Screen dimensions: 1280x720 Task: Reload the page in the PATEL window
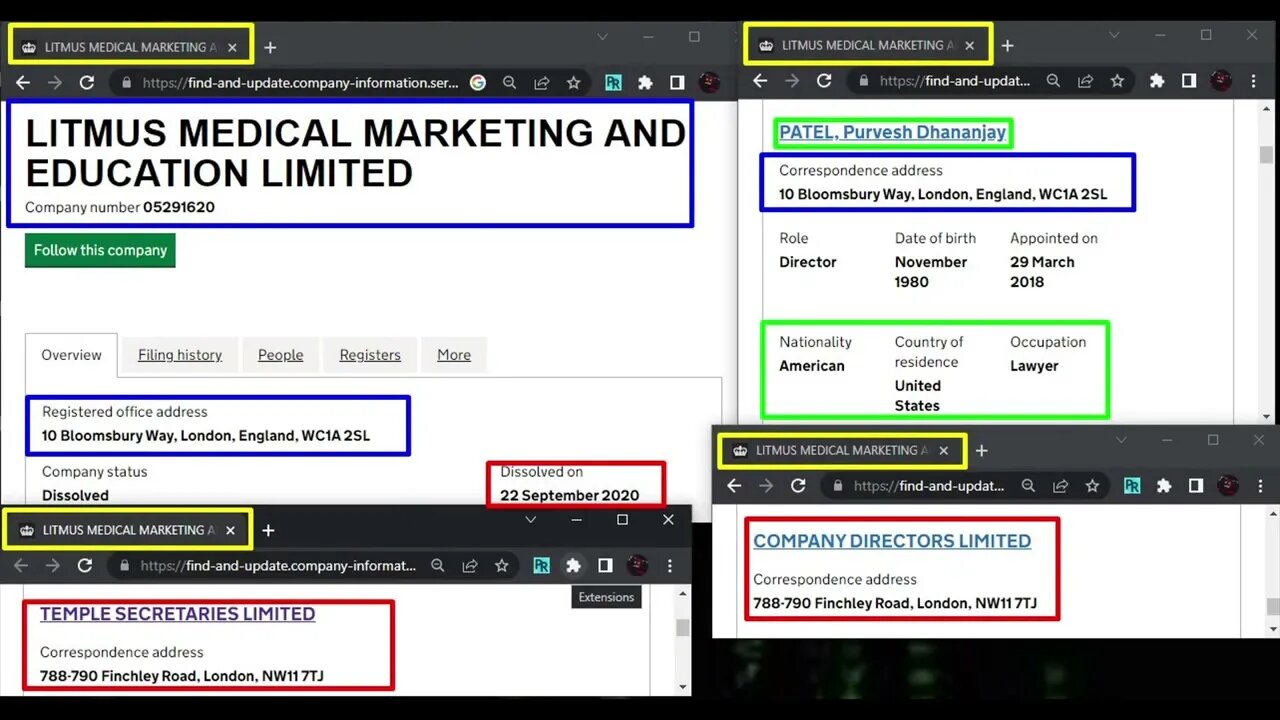point(824,81)
